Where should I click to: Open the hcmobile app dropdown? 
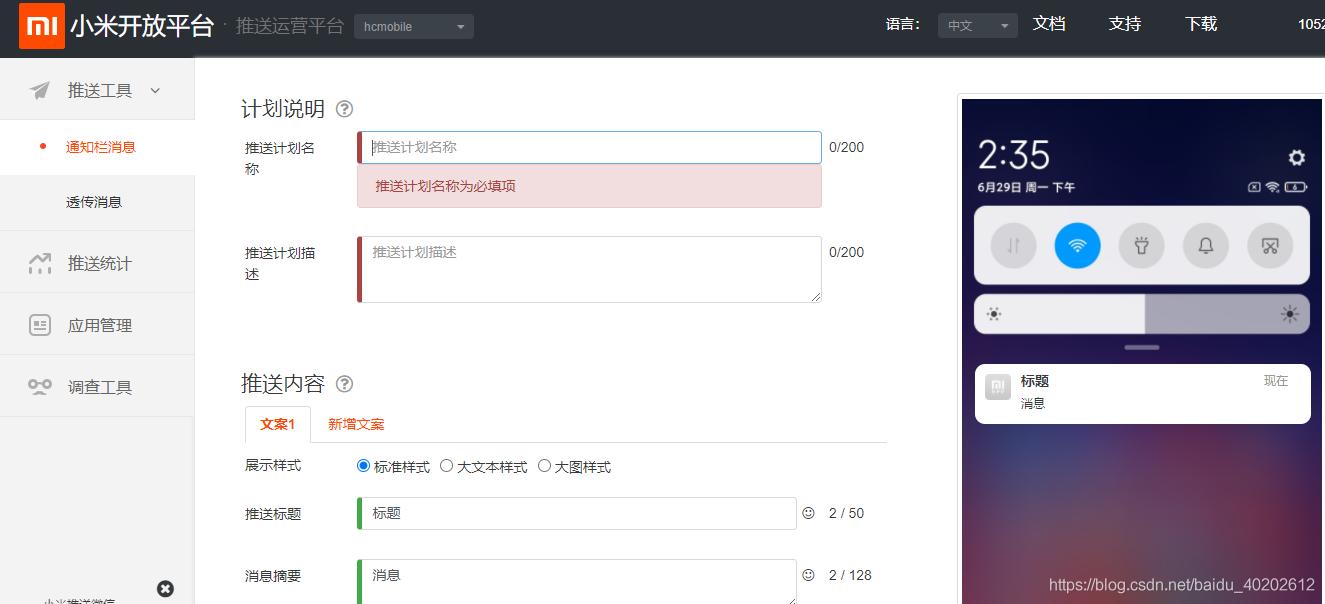413,26
